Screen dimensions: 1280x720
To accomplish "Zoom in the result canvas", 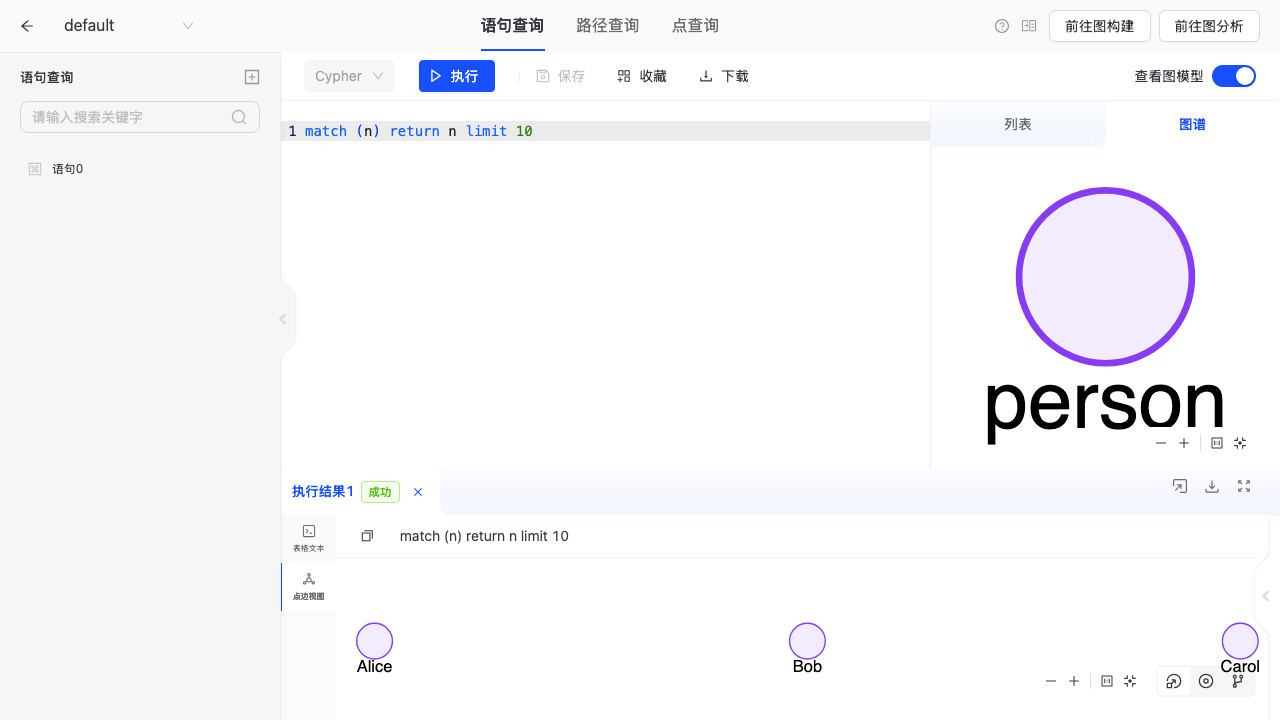I will (1074, 681).
